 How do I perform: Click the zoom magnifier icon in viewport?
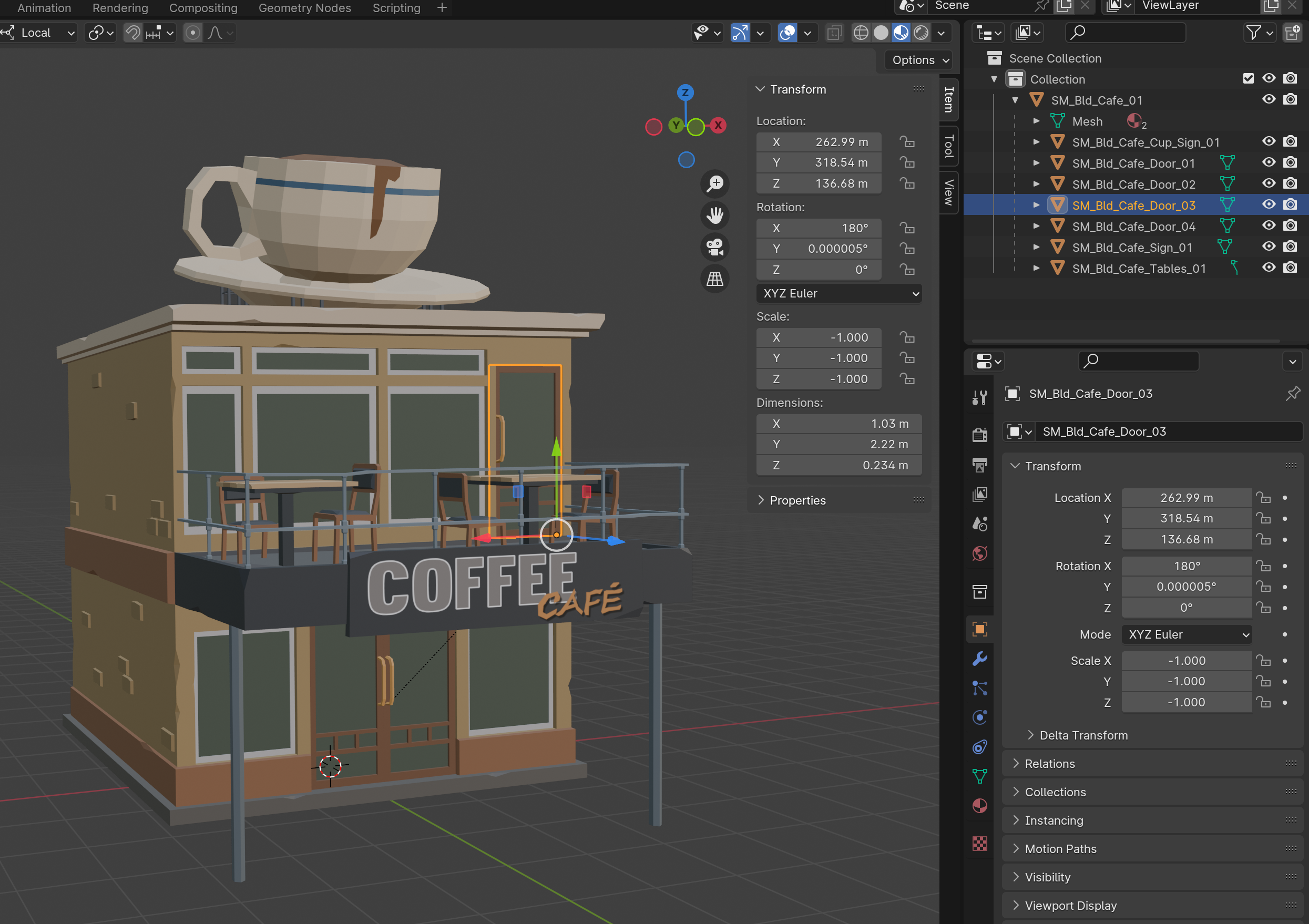[x=714, y=183]
